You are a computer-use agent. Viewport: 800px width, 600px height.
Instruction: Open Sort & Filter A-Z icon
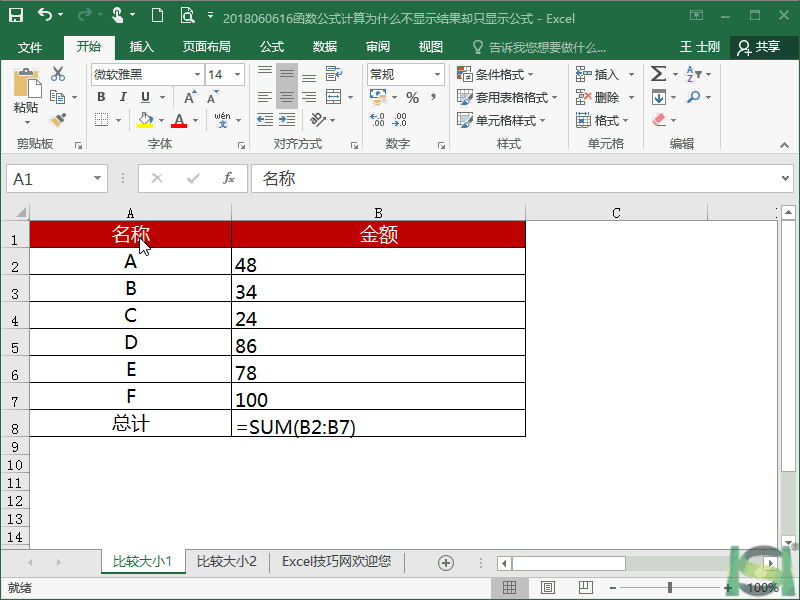pos(693,74)
